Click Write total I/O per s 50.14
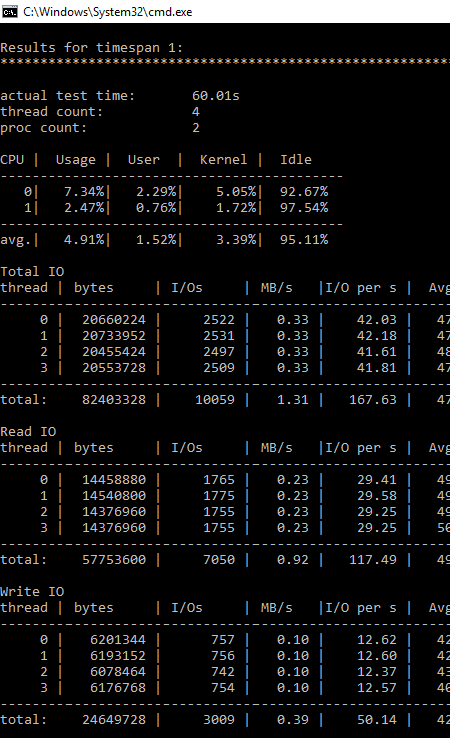 click(377, 720)
